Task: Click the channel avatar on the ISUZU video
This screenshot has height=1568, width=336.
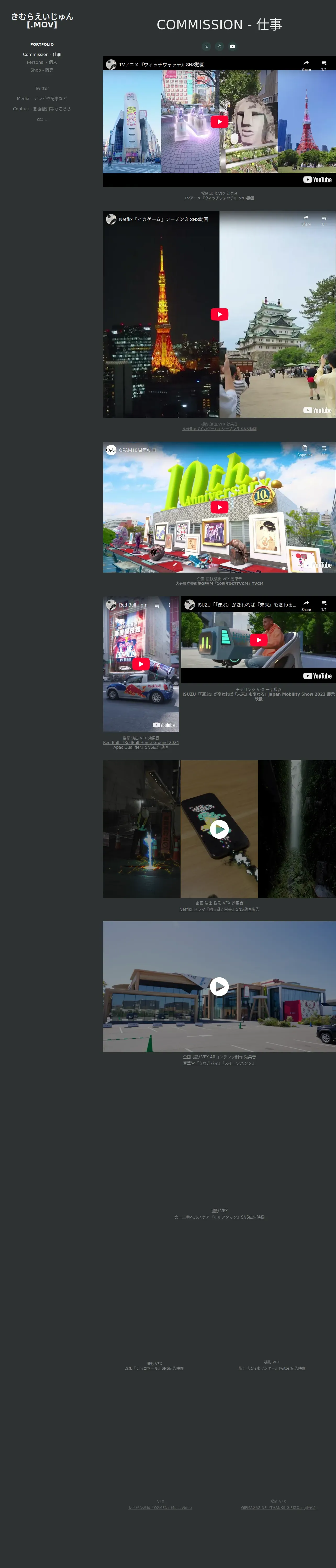Action: pyautogui.click(x=190, y=604)
